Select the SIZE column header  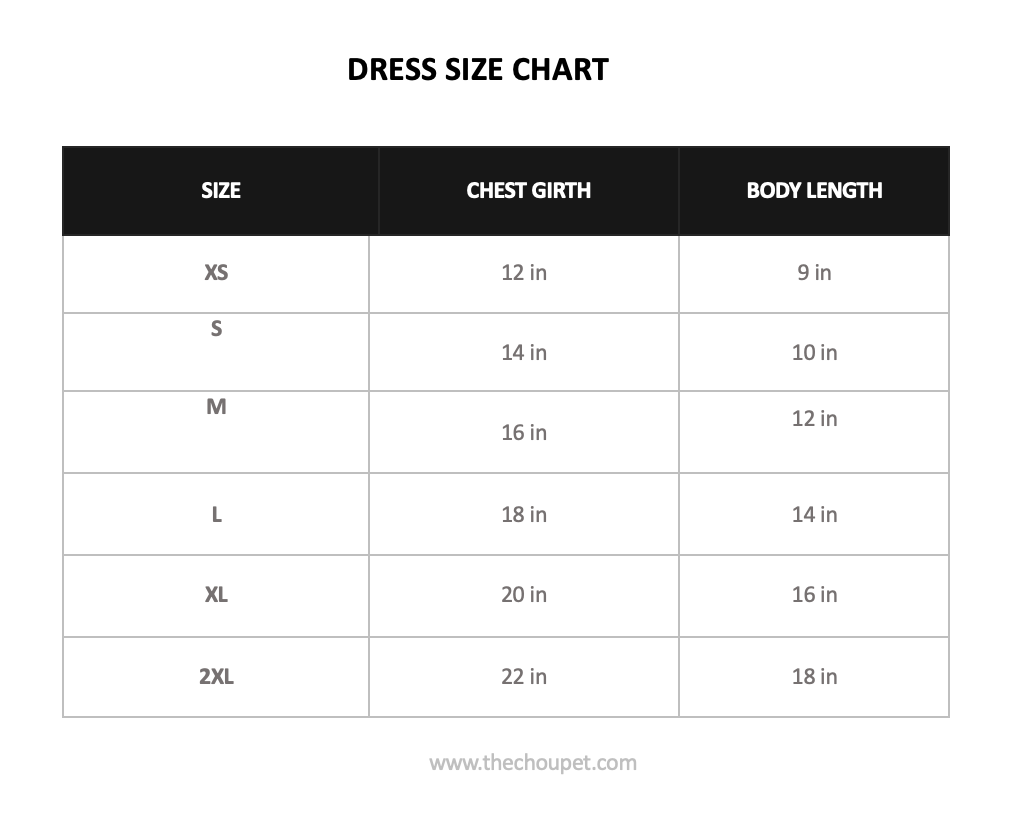click(x=220, y=190)
